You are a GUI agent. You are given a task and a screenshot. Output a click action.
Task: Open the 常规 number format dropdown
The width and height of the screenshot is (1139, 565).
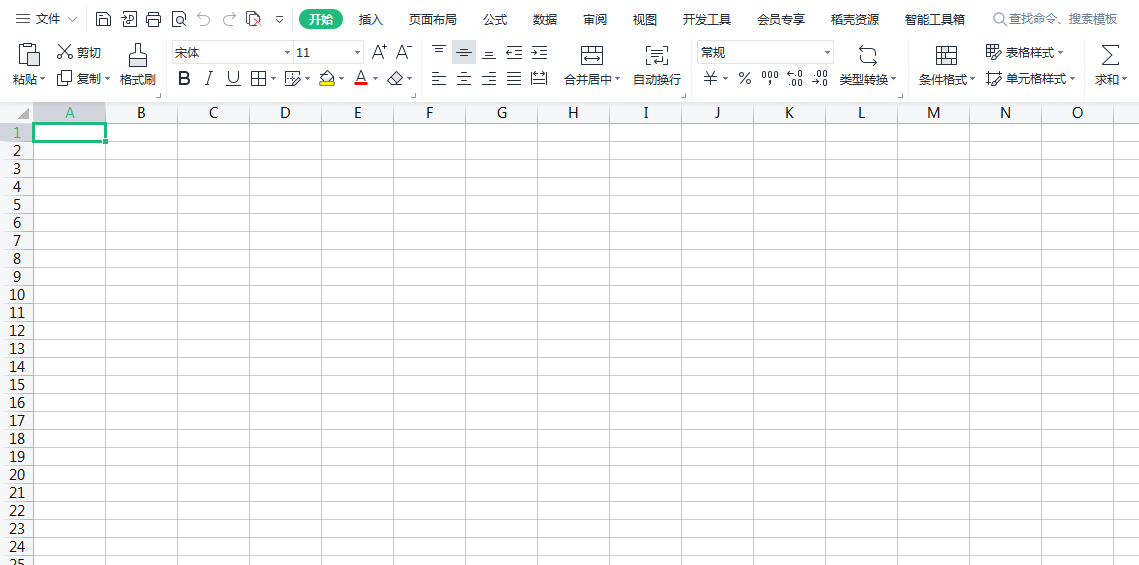[x=827, y=53]
